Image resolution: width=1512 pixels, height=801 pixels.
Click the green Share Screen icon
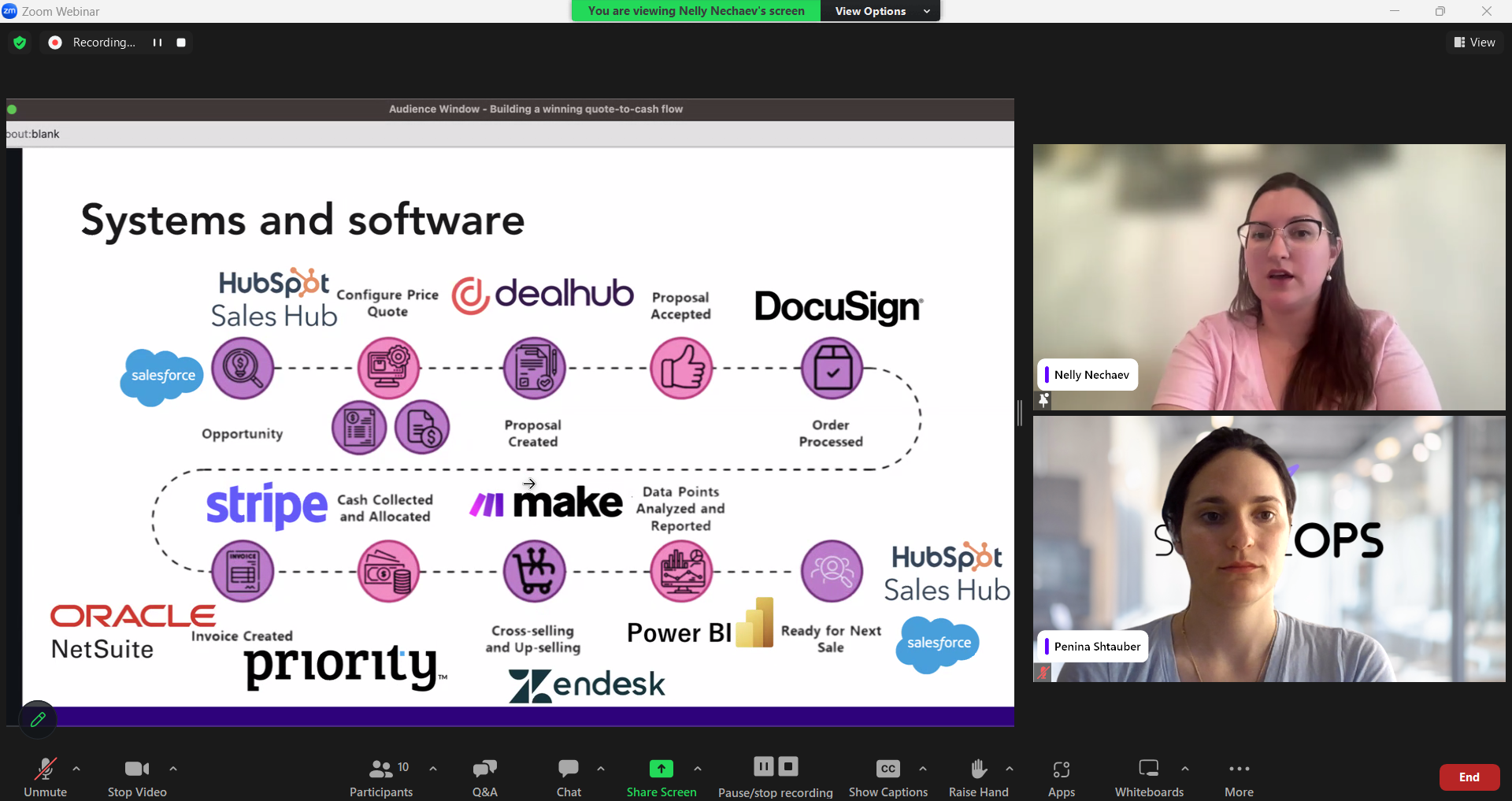[661, 768]
